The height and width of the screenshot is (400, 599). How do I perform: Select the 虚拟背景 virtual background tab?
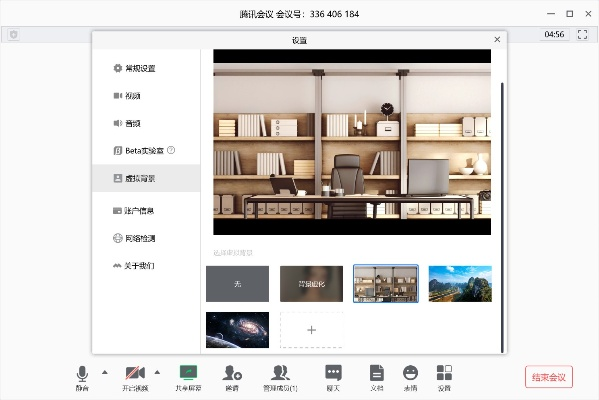click(x=146, y=178)
